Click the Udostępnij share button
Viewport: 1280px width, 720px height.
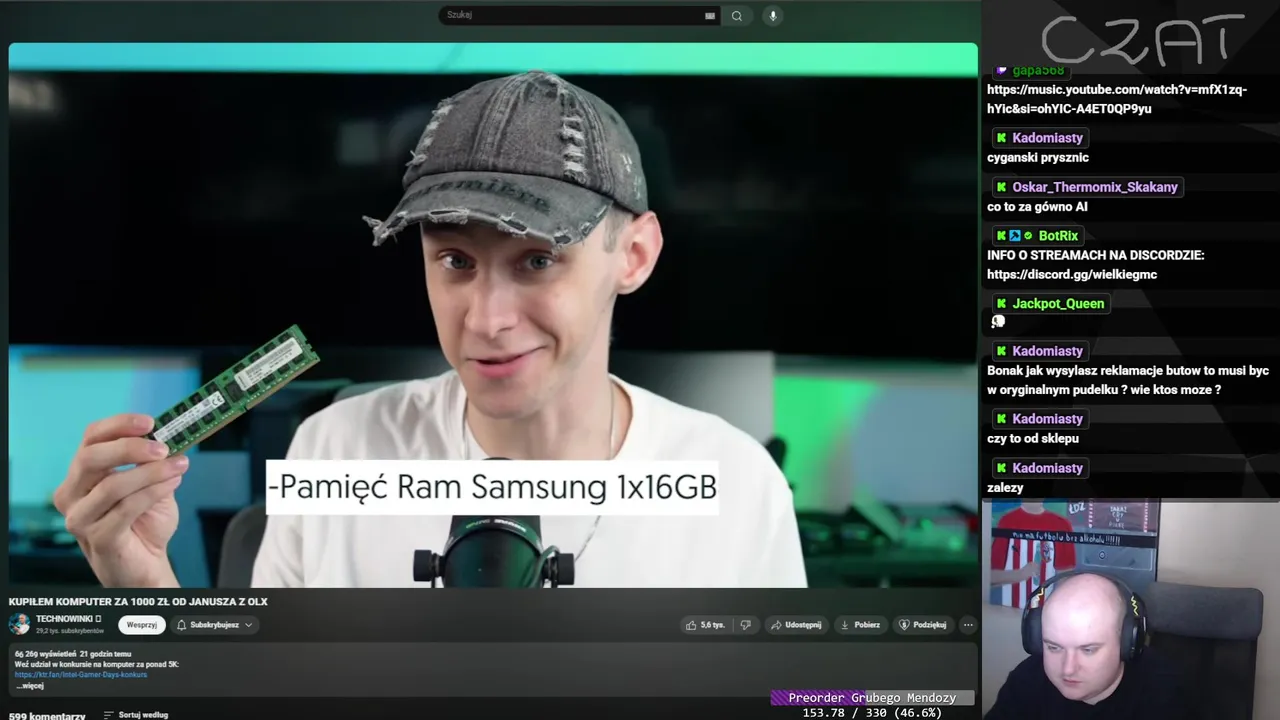[x=796, y=625]
